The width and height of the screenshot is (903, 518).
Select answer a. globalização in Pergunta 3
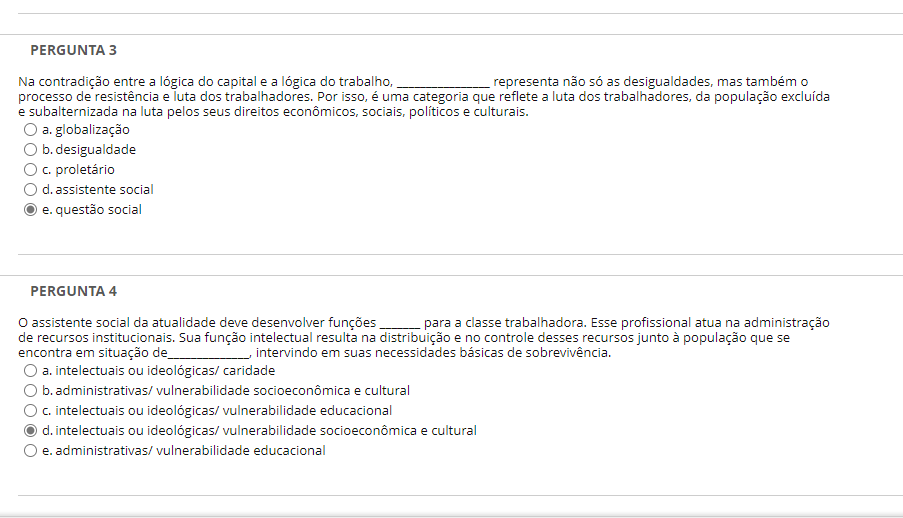click(31, 130)
